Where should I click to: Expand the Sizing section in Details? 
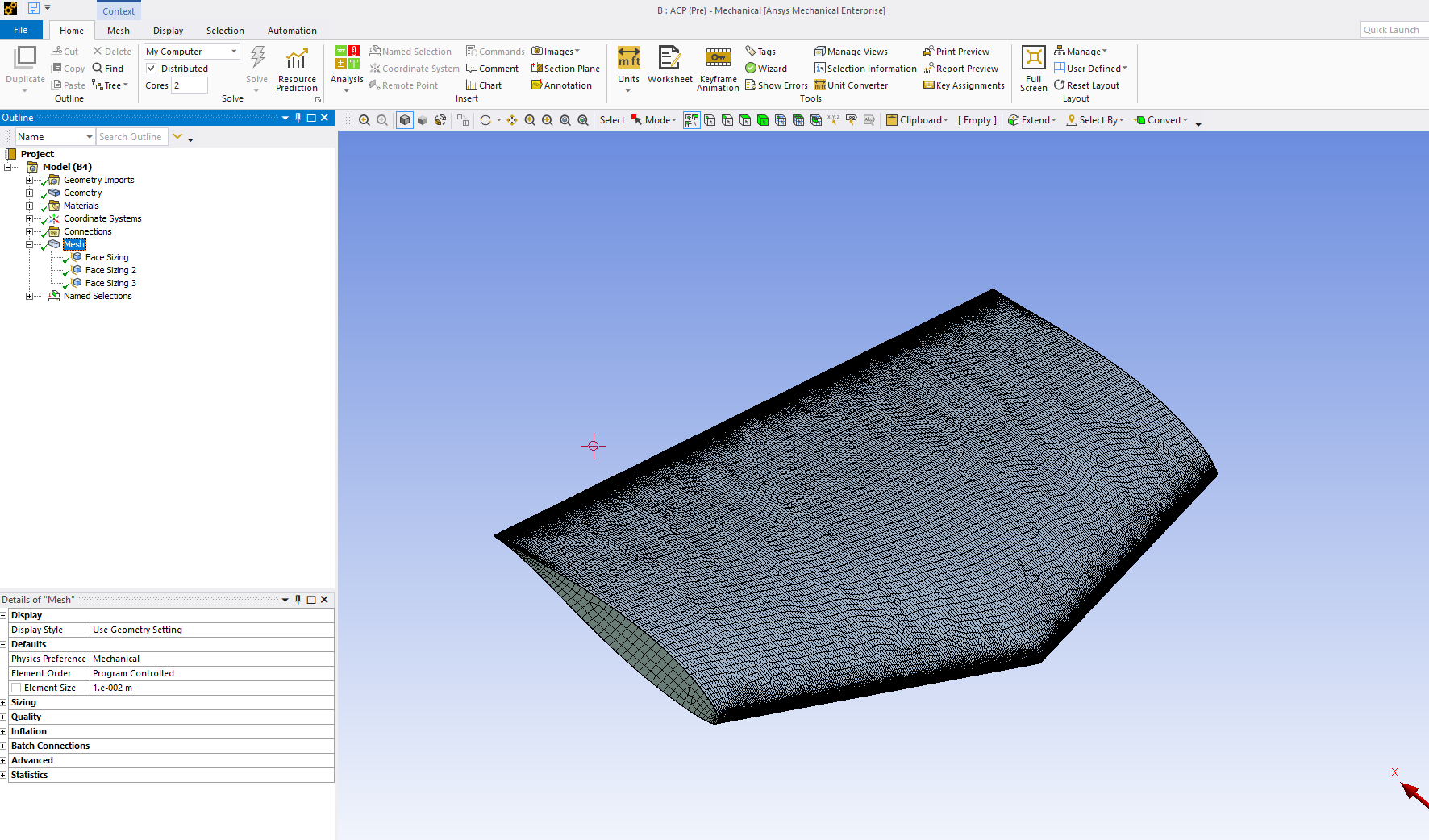[3, 702]
